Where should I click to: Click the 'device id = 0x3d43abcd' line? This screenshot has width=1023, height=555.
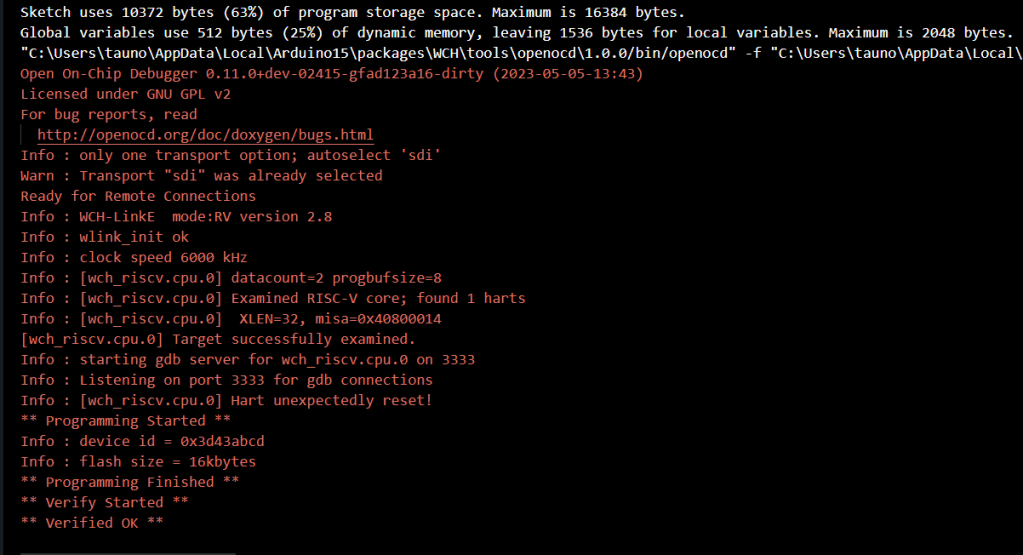pyautogui.click(x=142, y=441)
